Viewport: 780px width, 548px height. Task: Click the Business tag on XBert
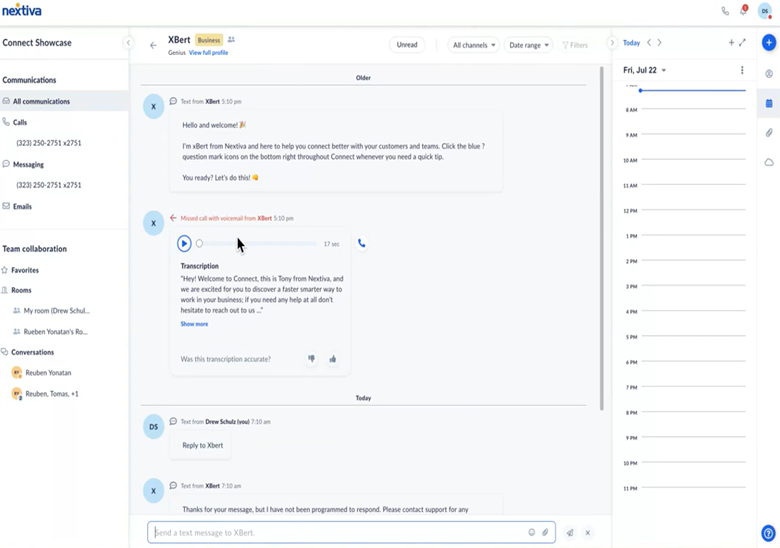(x=209, y=40)
